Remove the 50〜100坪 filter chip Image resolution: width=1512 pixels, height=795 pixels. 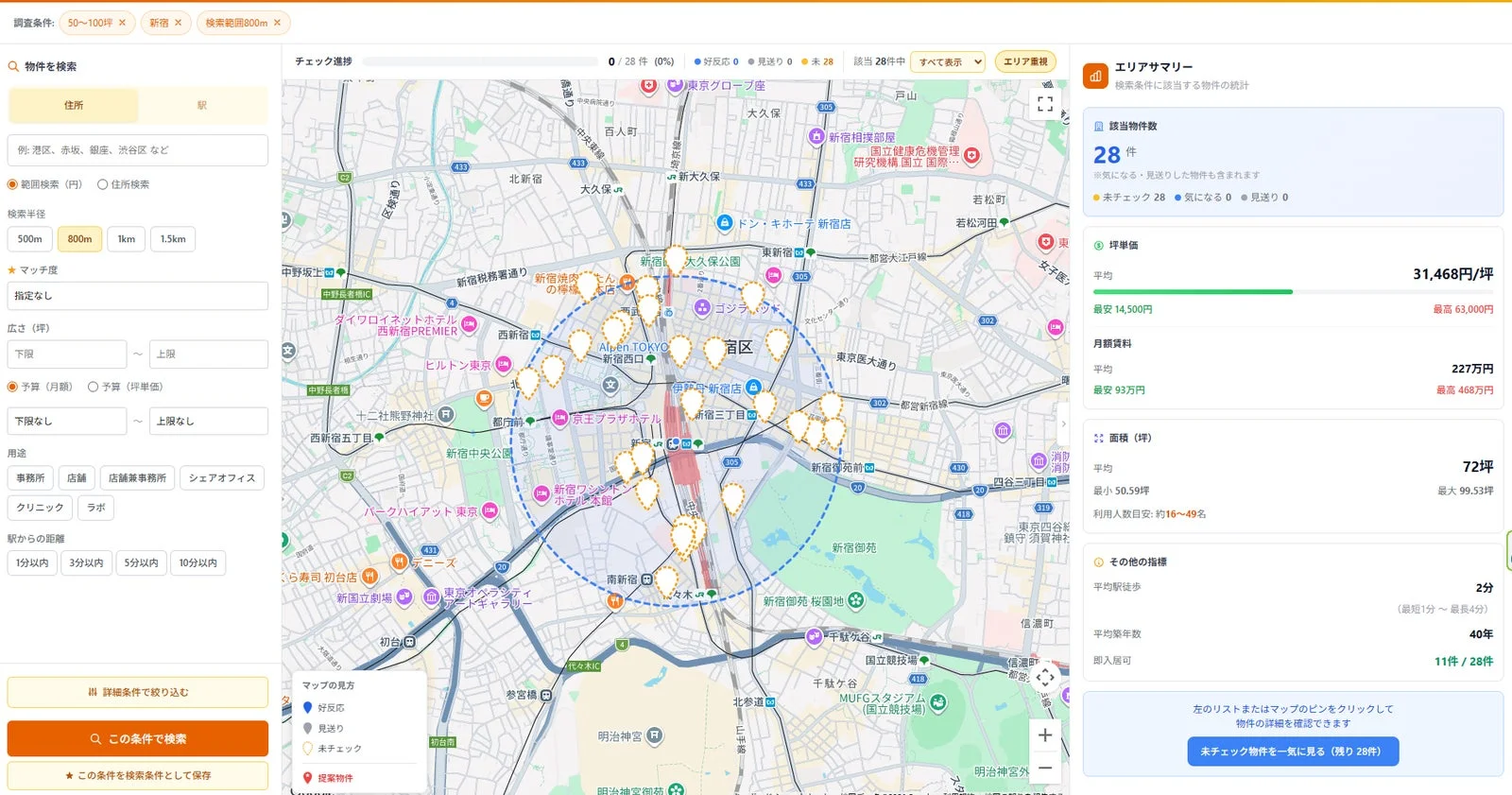(x=122, y=23)
